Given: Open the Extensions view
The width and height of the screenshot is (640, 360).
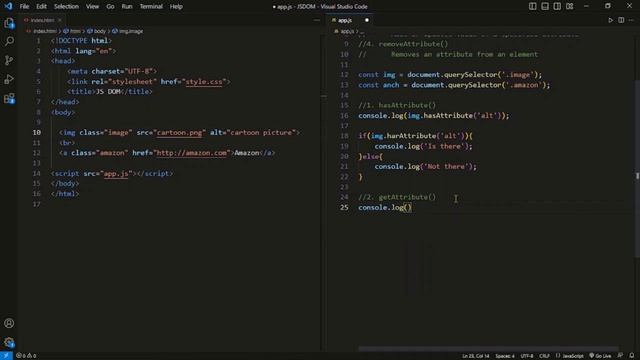Looking at the screenshot, I should click(9, 98).
